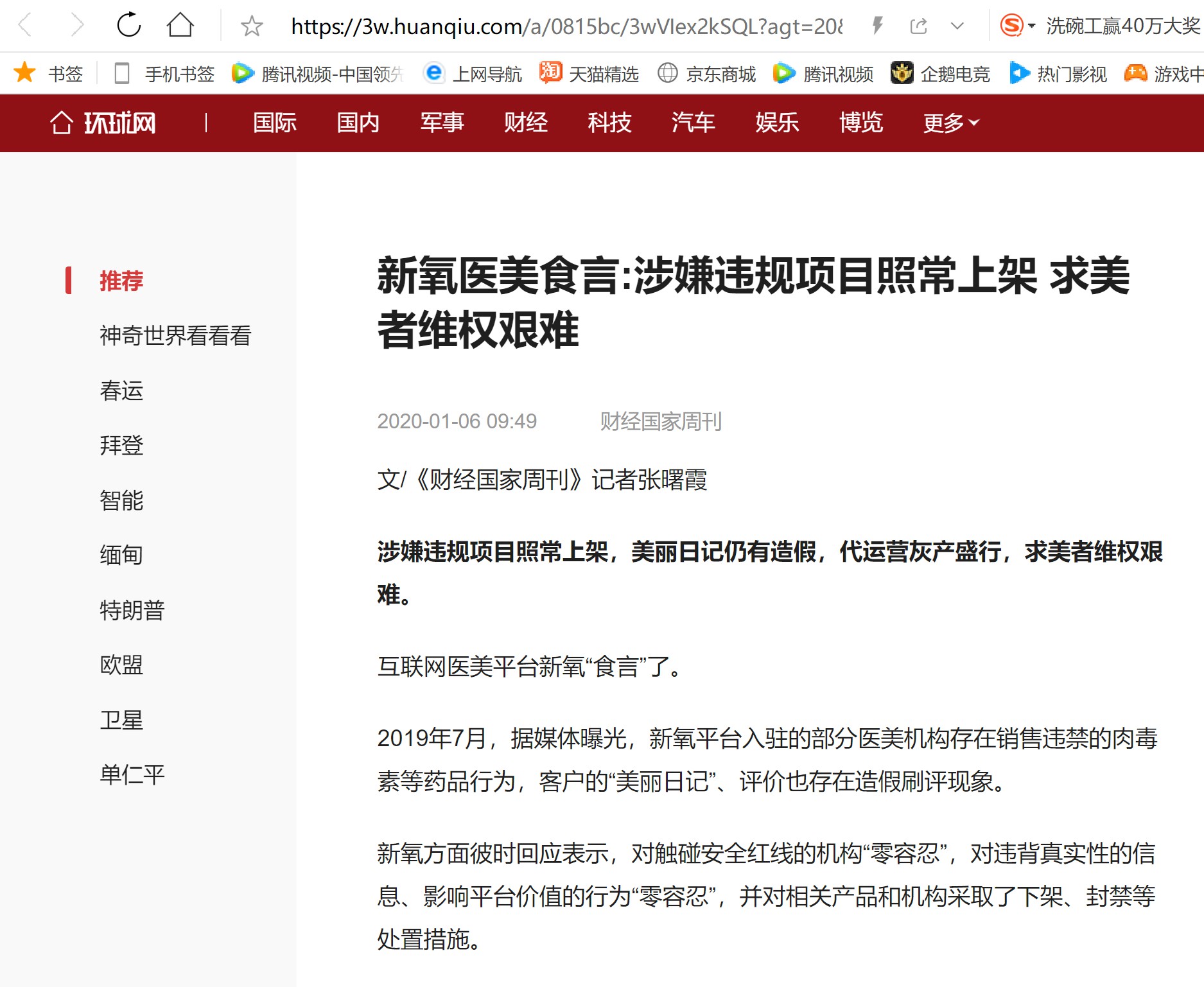Open the 财经 section
The height and width of the screenshot is (987, 1204).
coord(526,123)
